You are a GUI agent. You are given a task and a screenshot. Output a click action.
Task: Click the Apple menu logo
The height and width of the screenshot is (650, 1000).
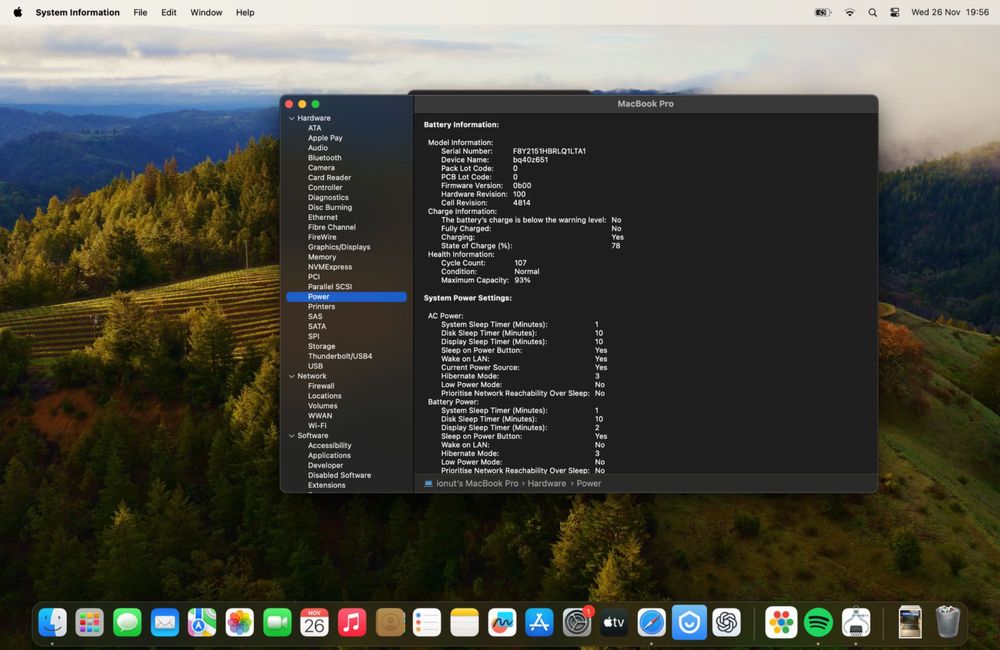pyautogui.click(x=17, y=12)
